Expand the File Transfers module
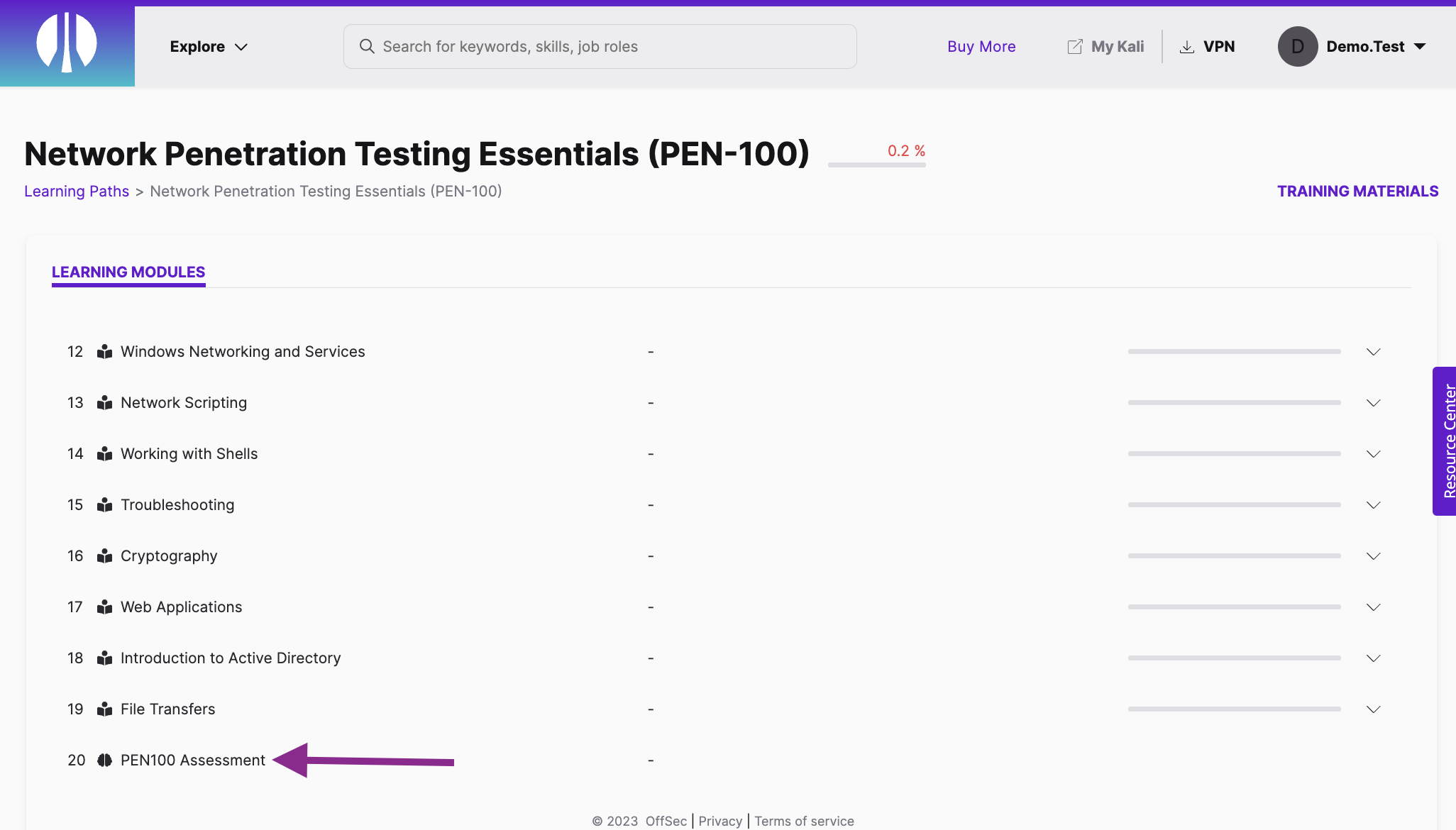Viewport: 1456px width, 830px height. 1374,709
